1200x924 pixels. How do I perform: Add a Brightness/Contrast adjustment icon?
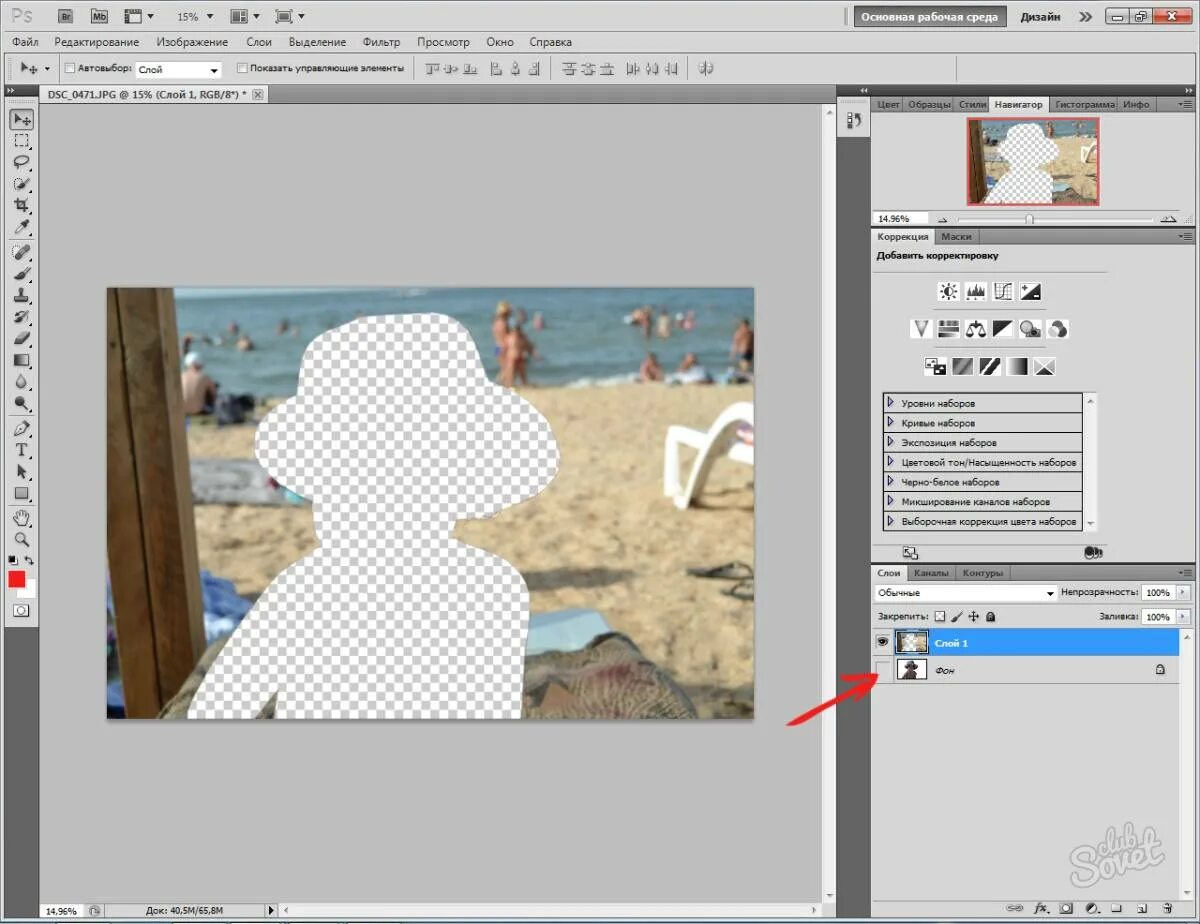click(948, 292)
